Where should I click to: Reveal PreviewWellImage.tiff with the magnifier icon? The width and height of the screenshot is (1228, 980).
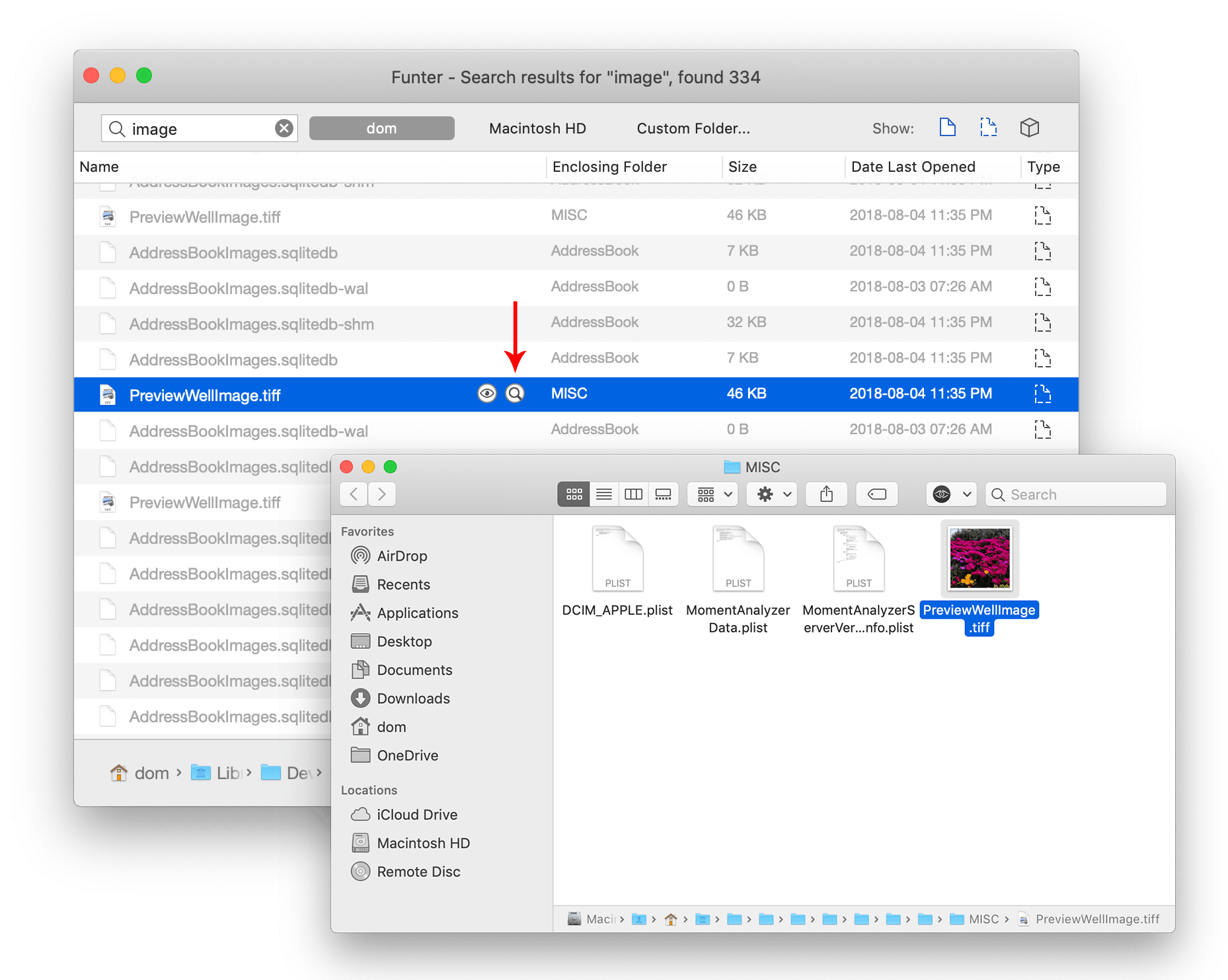coord(515,393)
